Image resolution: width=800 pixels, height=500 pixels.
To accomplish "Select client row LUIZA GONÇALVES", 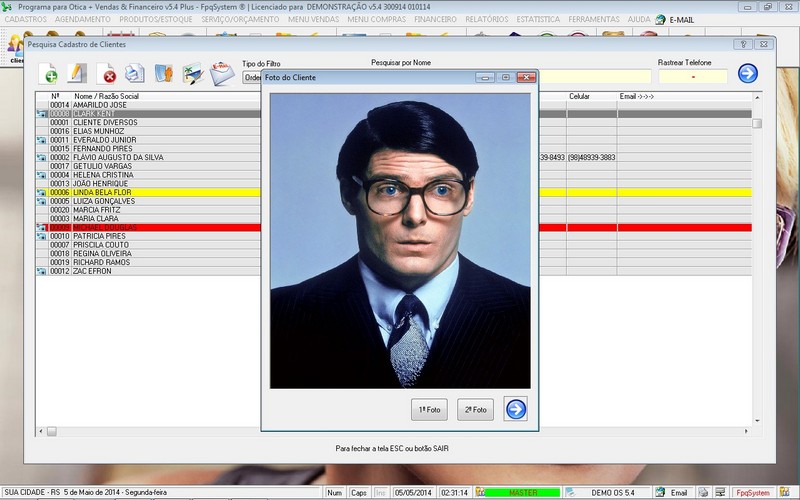I will 148,201.
